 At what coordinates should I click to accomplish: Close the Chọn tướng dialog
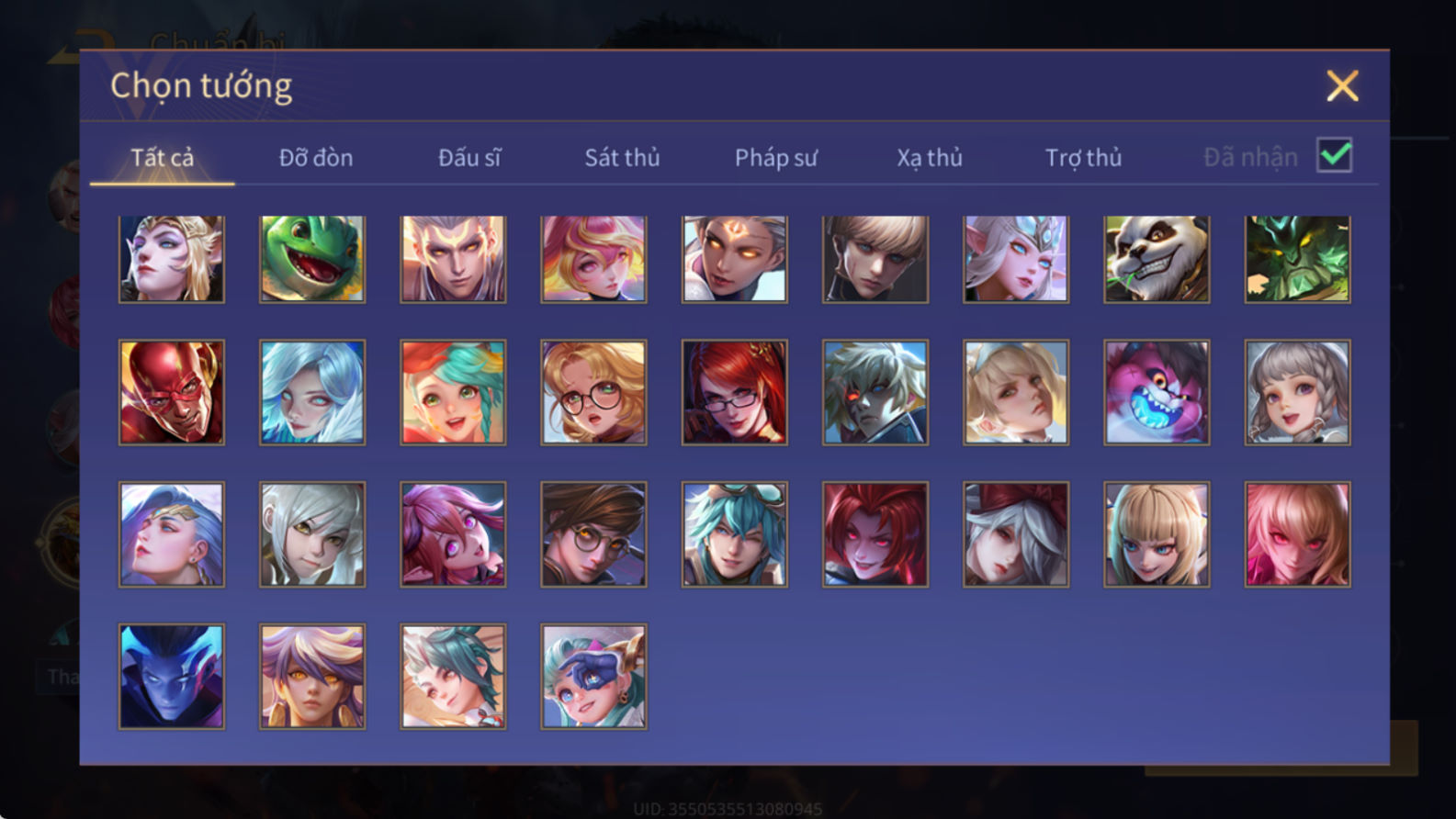(x=1342, y=86)
